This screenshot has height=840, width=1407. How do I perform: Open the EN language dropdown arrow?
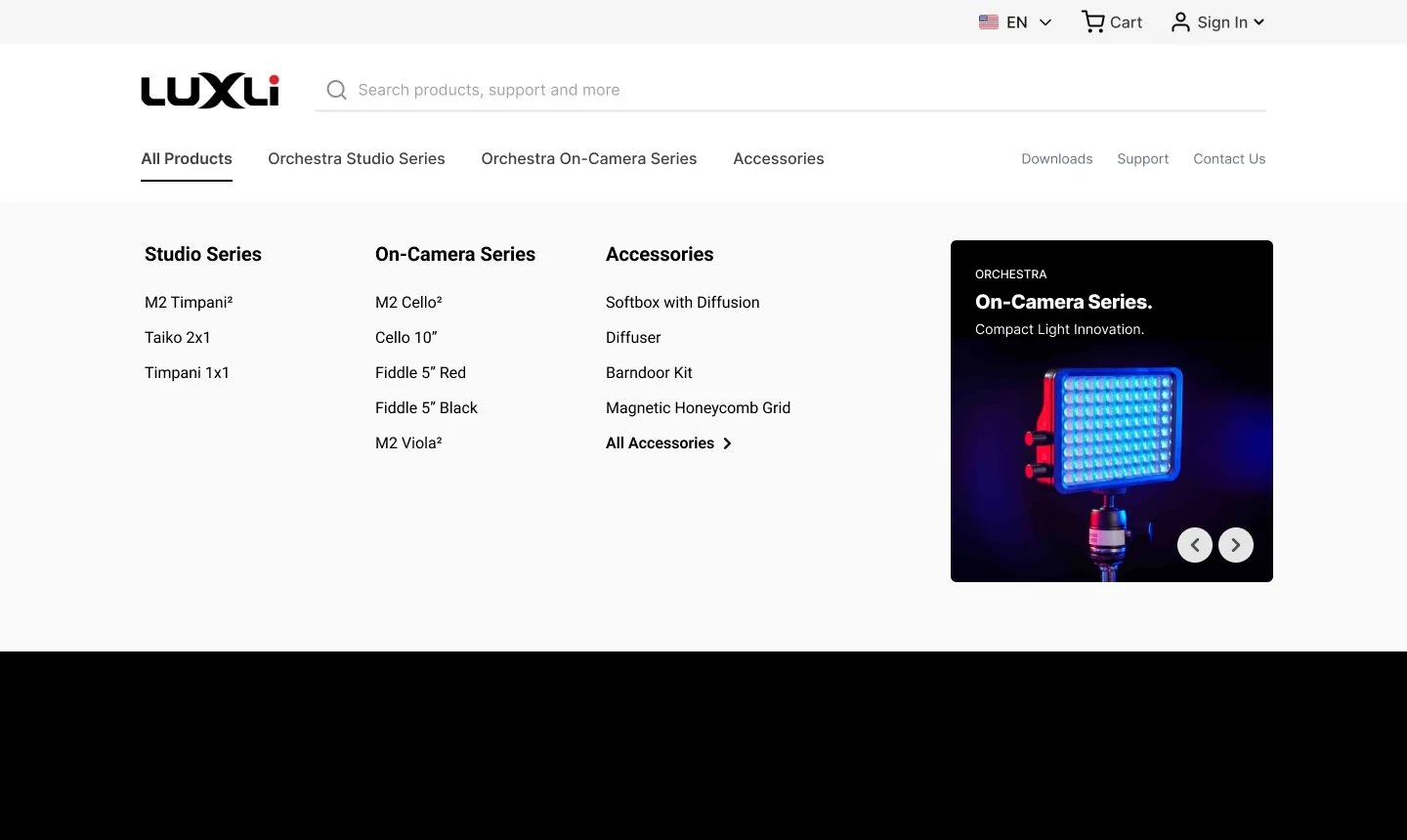tap(1045, 22)
